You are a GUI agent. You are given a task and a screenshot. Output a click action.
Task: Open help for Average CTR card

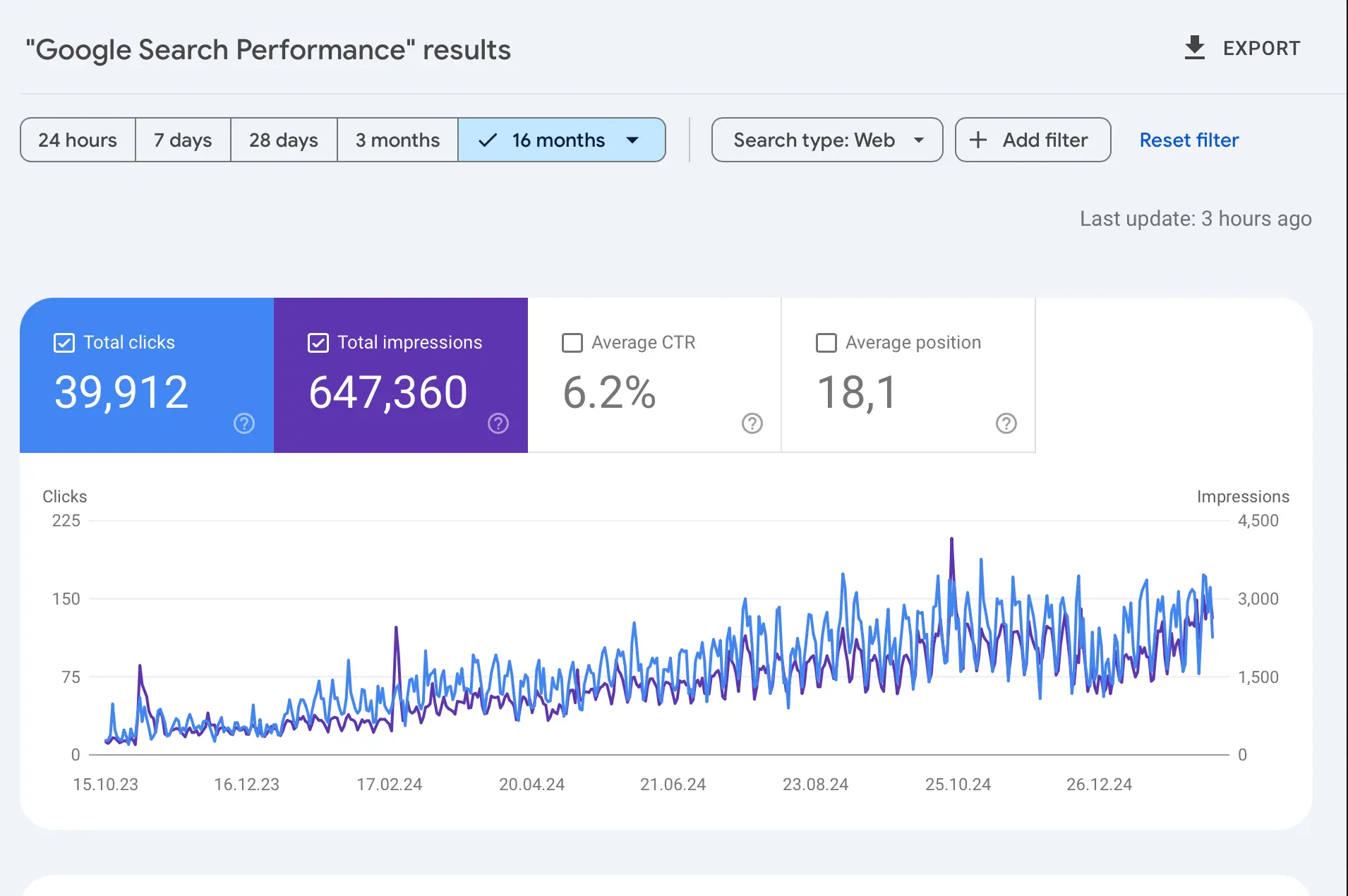752,423
